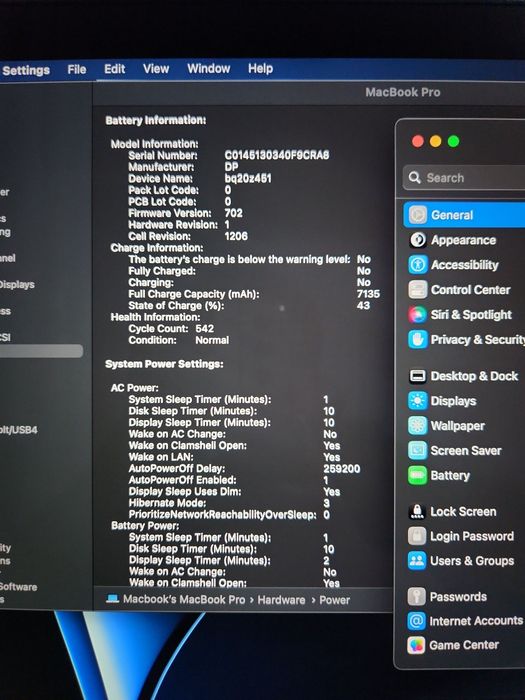Click the Health Information label
Screen dimensions: 525x700
[x=155, y=317]
